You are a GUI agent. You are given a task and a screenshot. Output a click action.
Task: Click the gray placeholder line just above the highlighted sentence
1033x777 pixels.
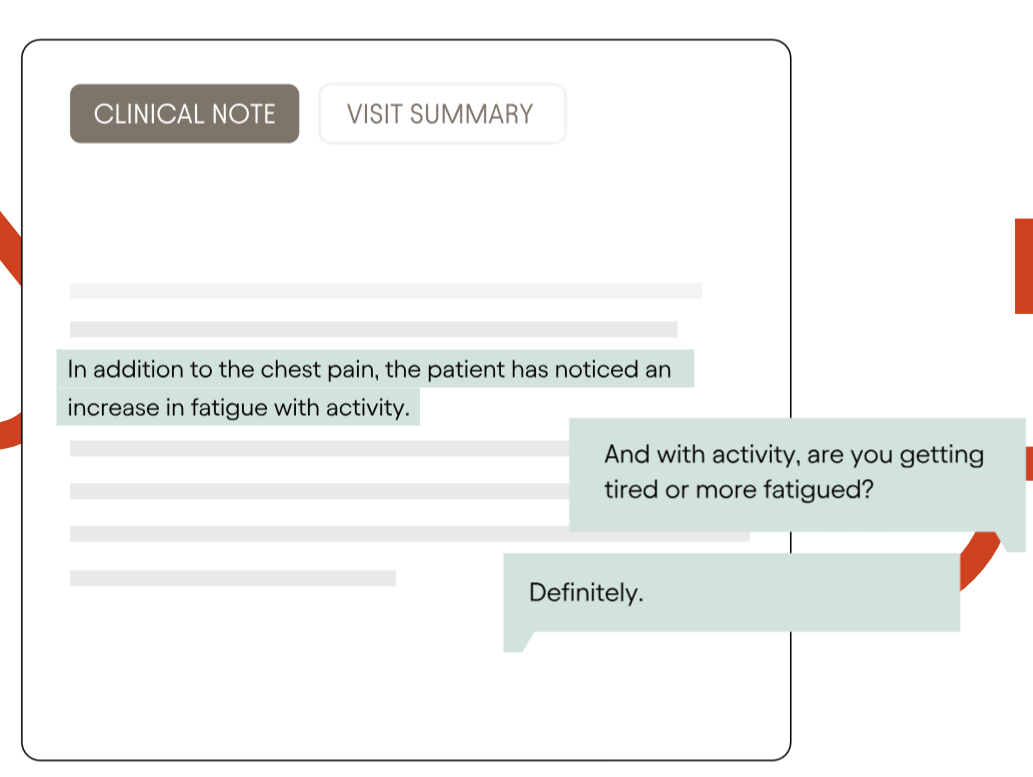(374, 329)
